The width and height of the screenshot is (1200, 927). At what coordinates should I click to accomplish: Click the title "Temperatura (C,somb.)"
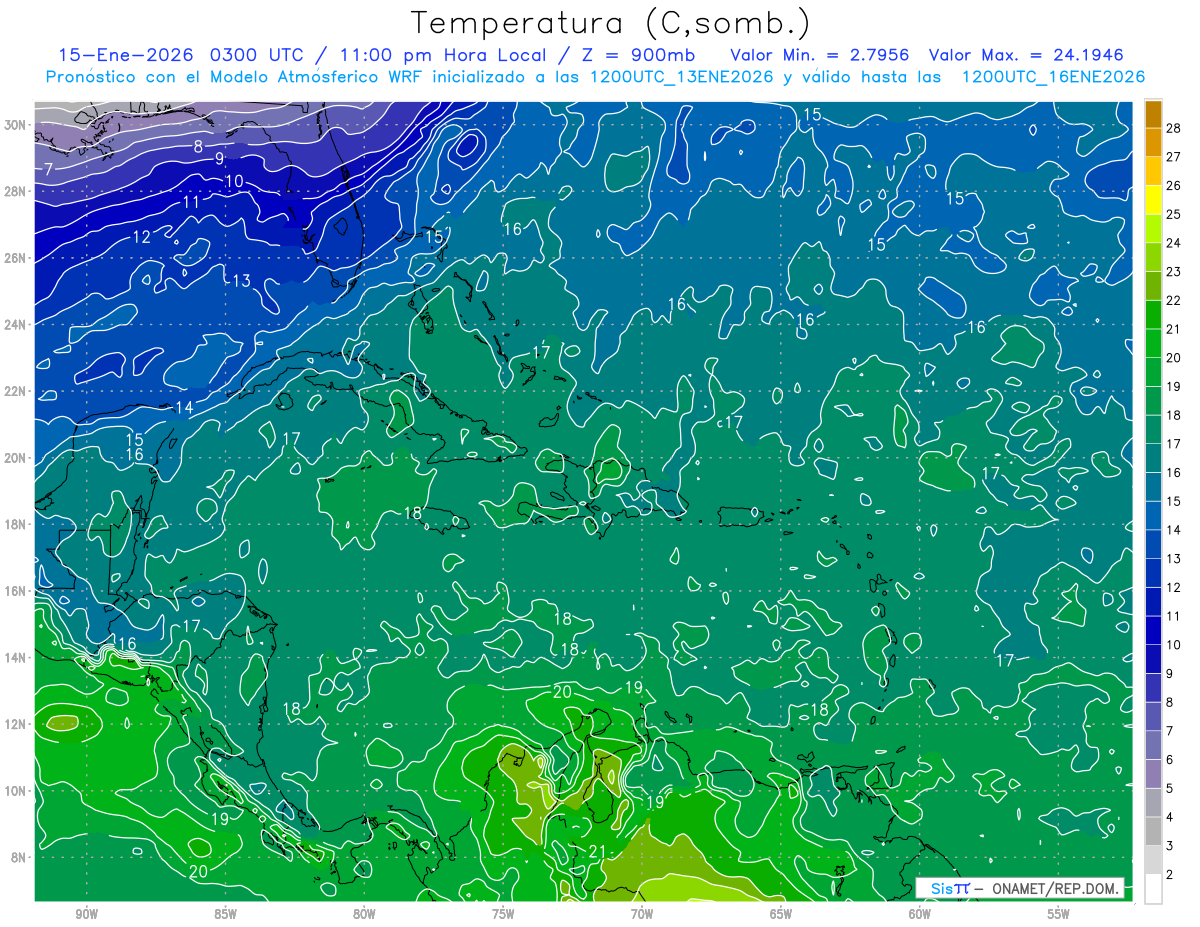click(x=610, y=23)
